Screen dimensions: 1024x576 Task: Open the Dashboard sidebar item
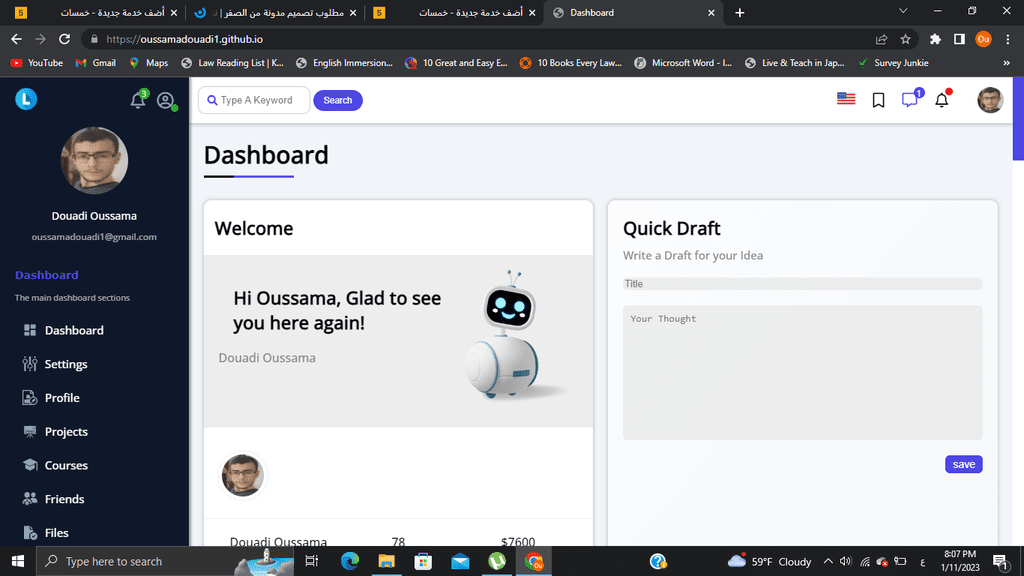pos(74,330)
